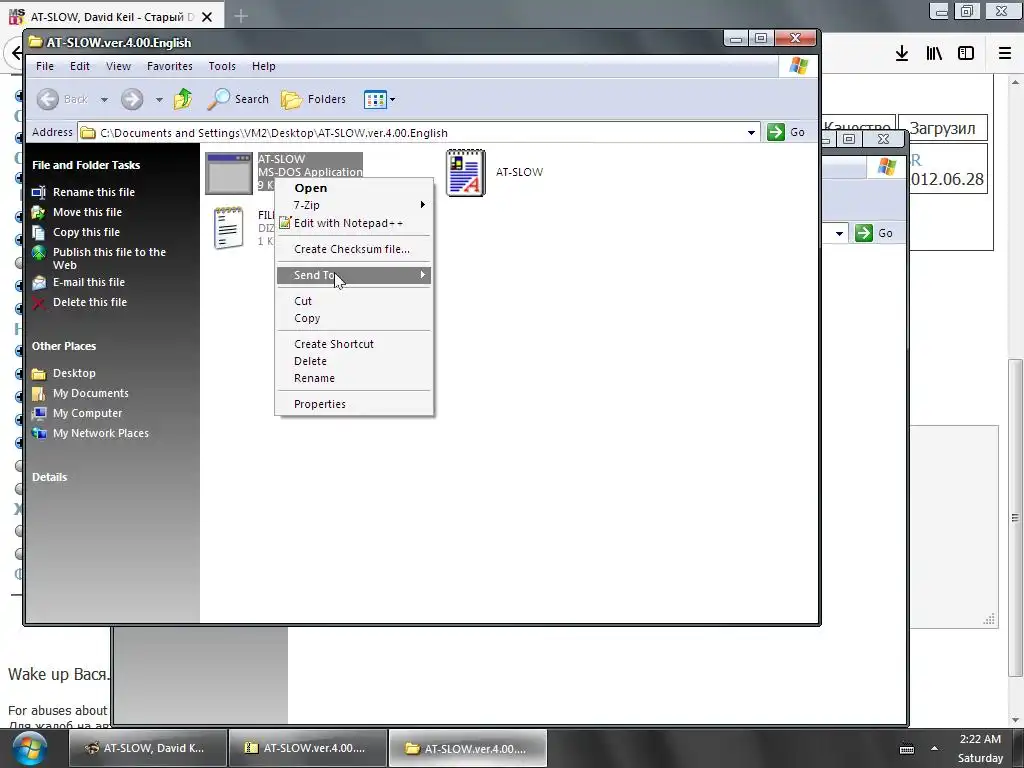Open the Favorites menu

tap(170, 67)
